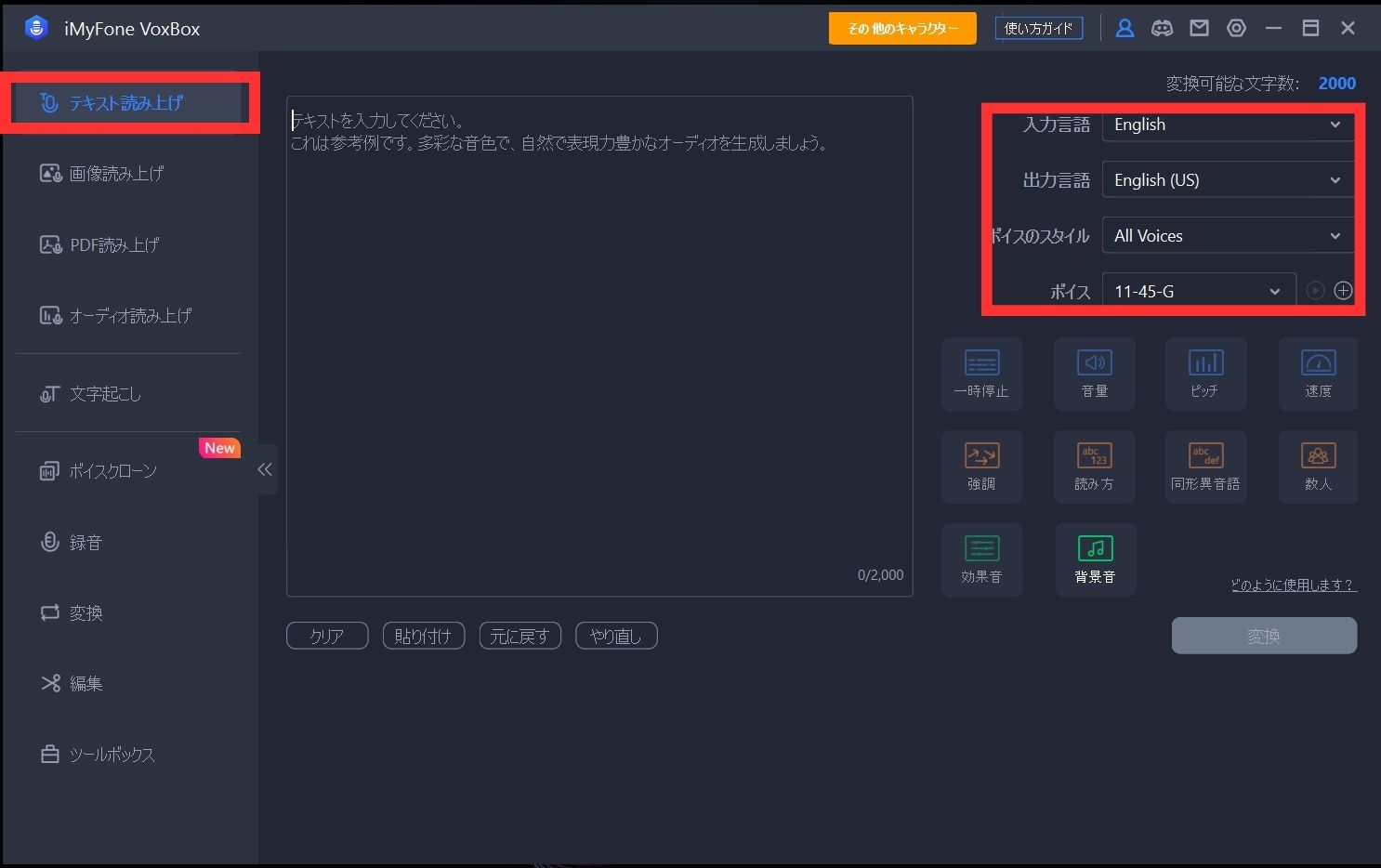
Task: Click inside the text input area
Action: point(599,353)
